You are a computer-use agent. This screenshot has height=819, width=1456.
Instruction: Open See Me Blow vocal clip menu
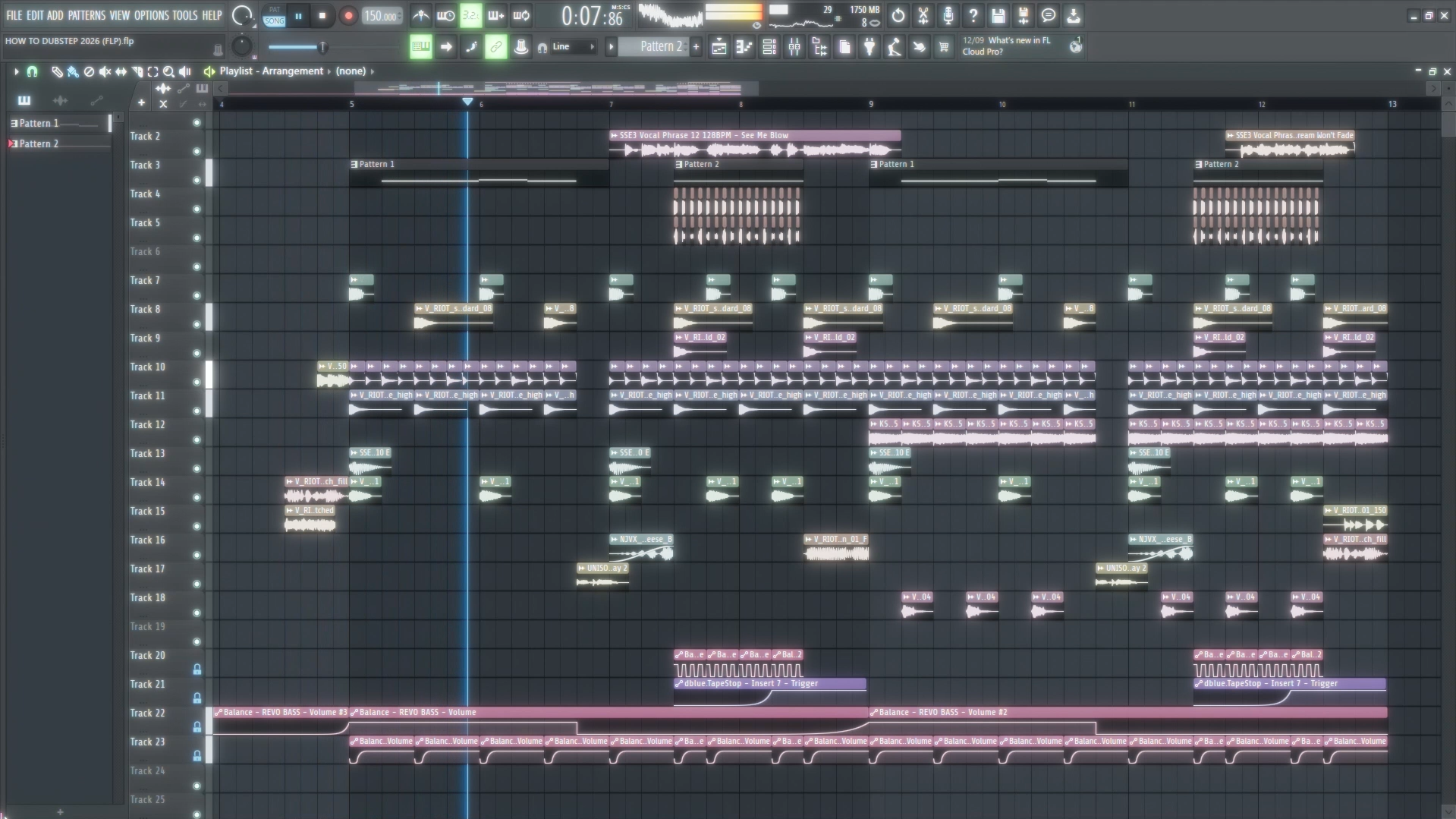[614, 135]
